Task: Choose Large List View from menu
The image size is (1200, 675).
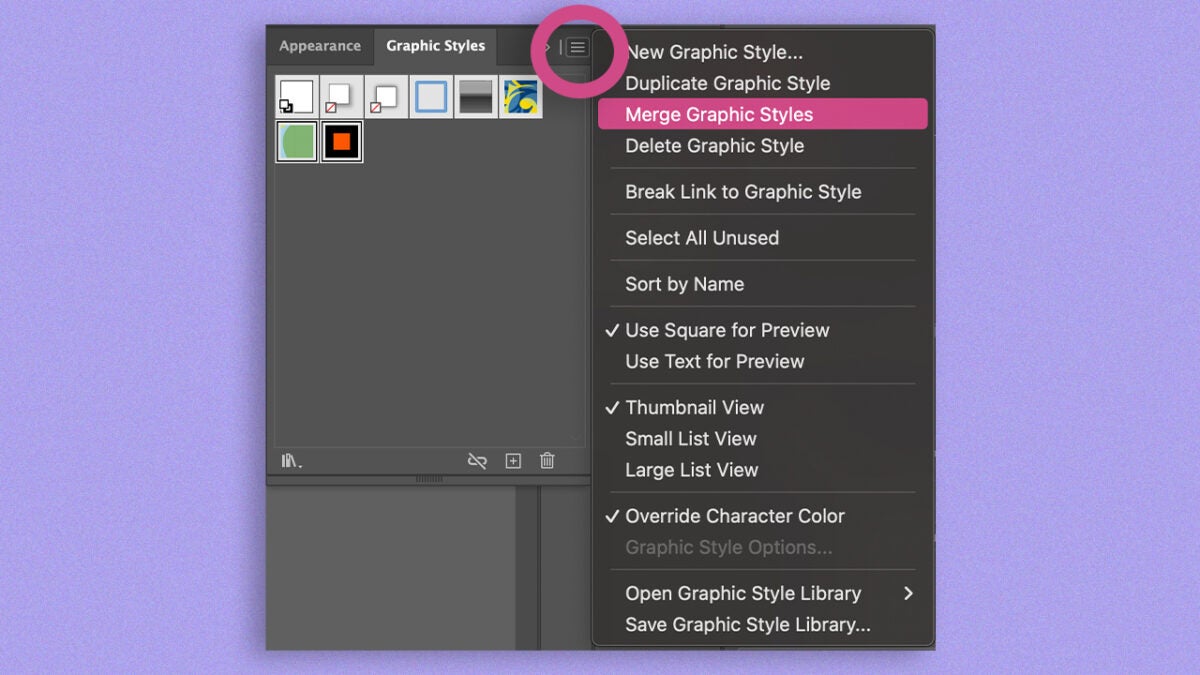Action: (x=691, y=470)
